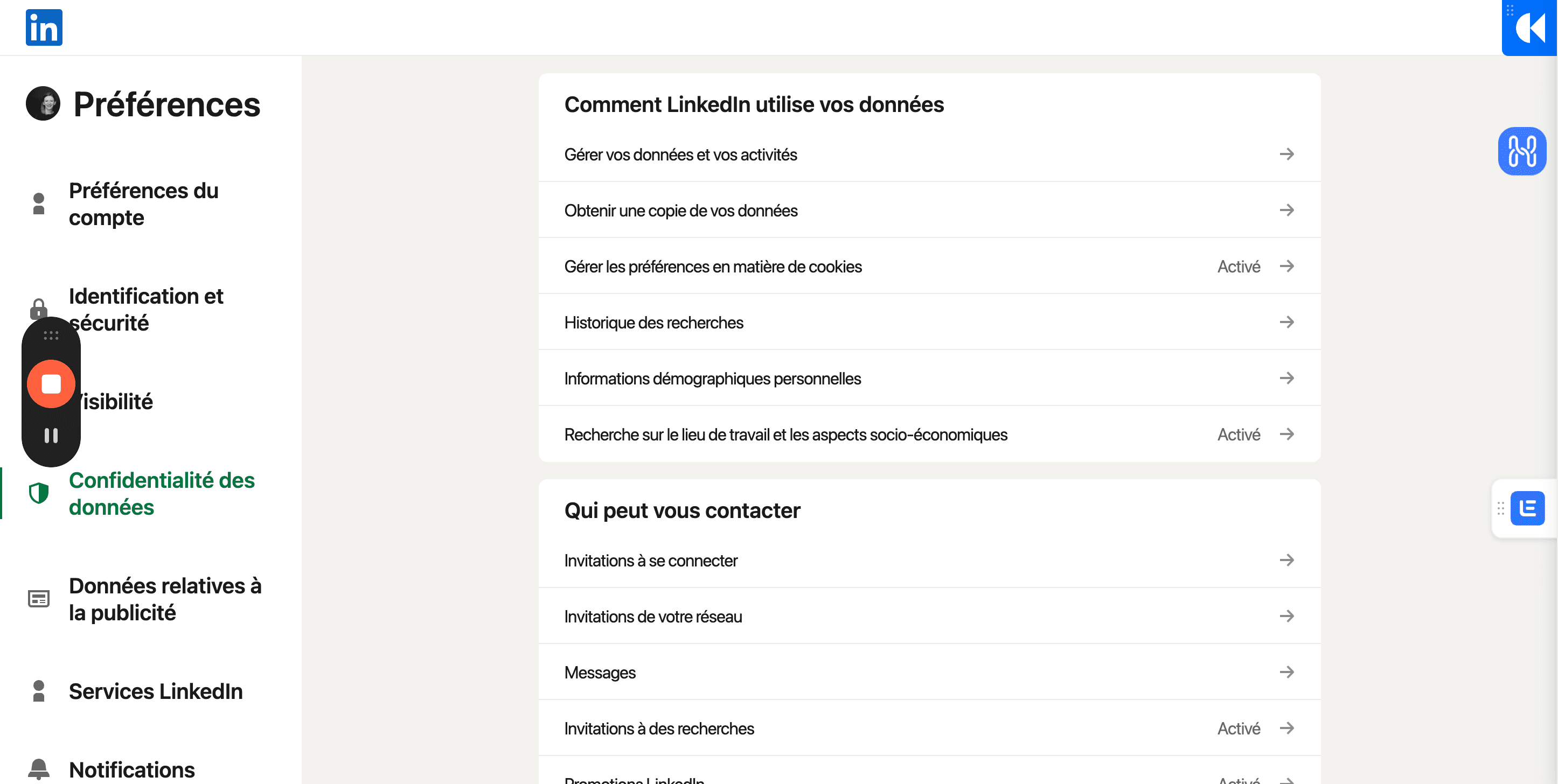Open Obtenir une copie de vos données

tap(929, 210)
